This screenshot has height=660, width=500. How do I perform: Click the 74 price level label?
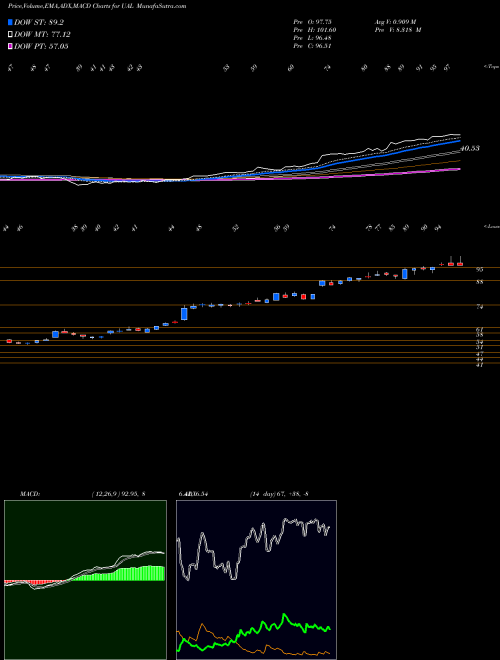pyautogui.click(x=479, y=307)
